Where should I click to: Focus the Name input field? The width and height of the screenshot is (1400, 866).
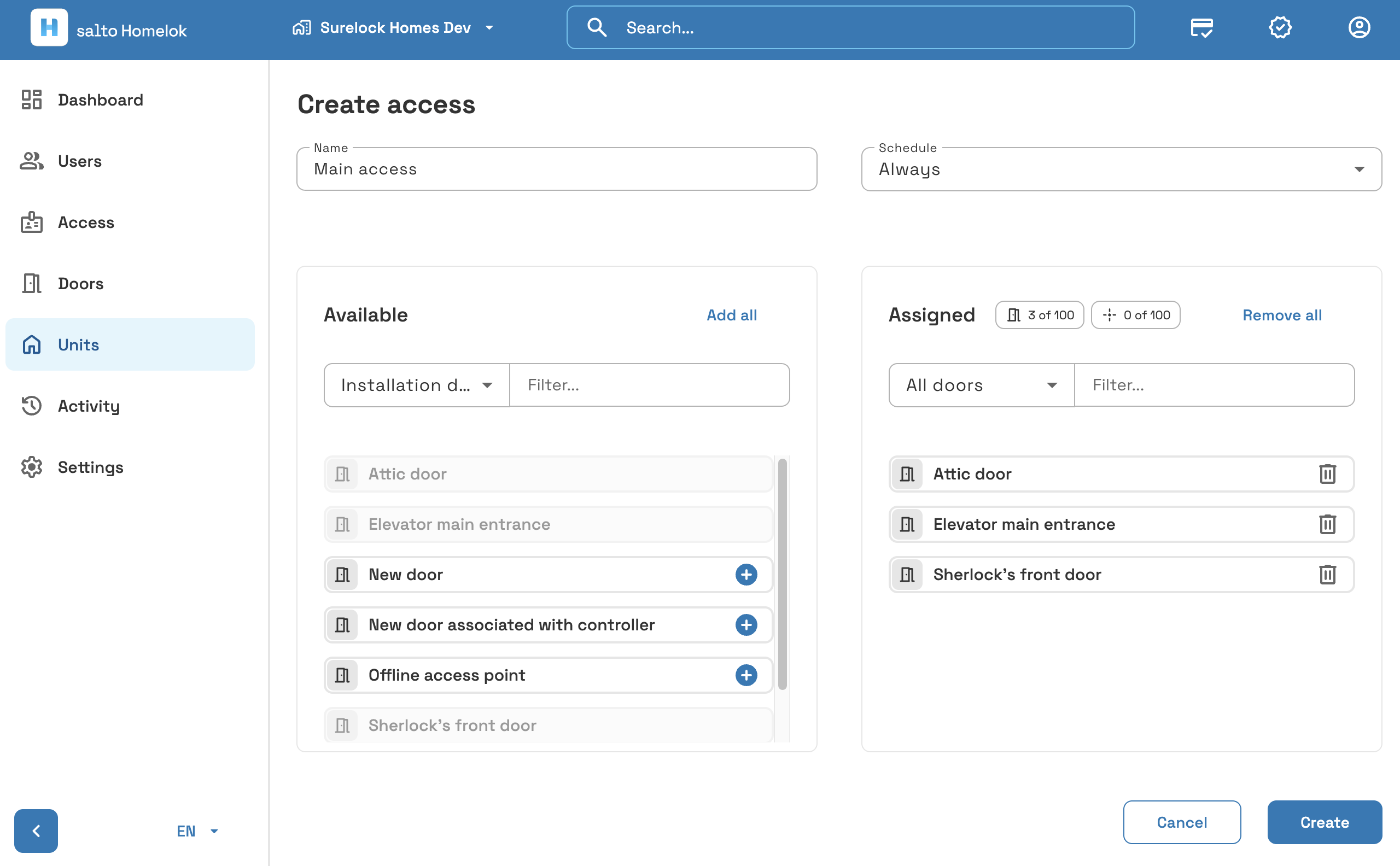556,169
